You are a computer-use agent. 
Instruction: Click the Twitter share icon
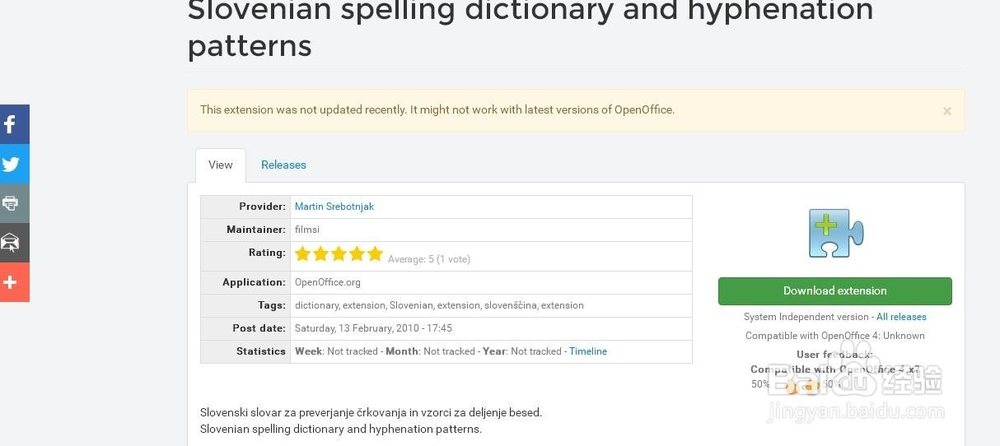12,164
